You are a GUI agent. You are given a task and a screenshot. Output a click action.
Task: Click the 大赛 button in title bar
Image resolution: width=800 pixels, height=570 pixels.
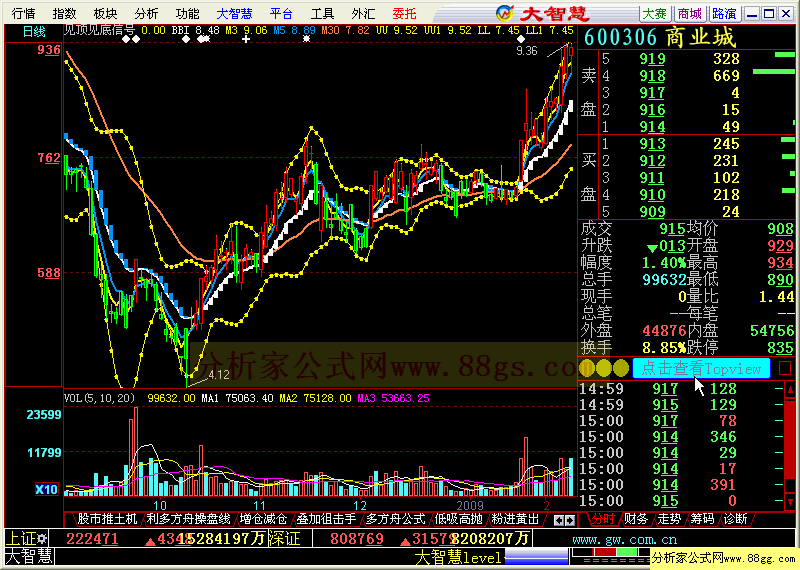pos(655,13)
